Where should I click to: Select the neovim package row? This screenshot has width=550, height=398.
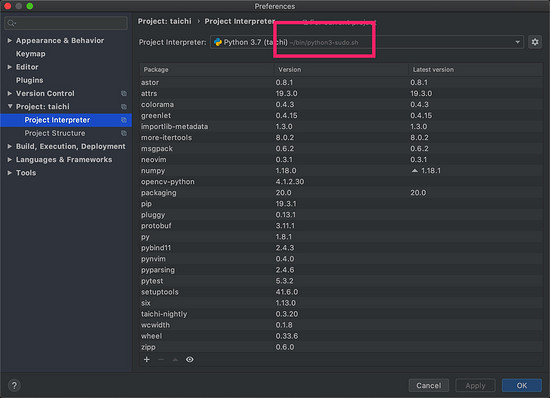[x=341, y=160]
